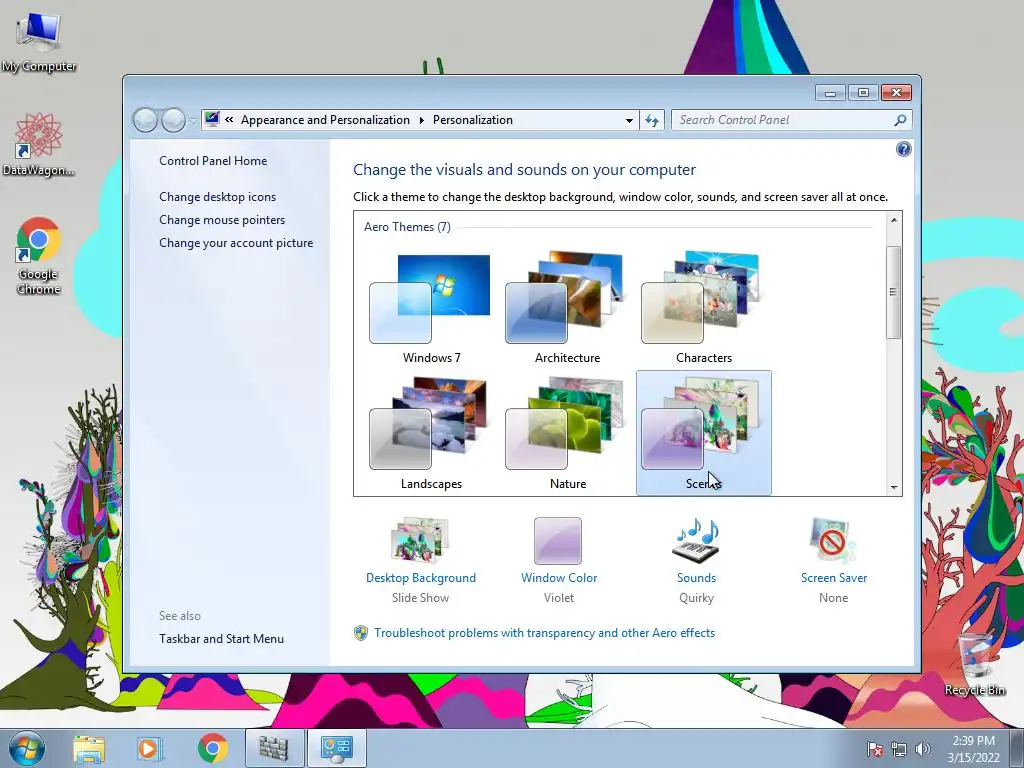Viewport: 1024px width, 768px height.
Task: Click the Refresh button beside address bar
Action: [x=652, y=120]
